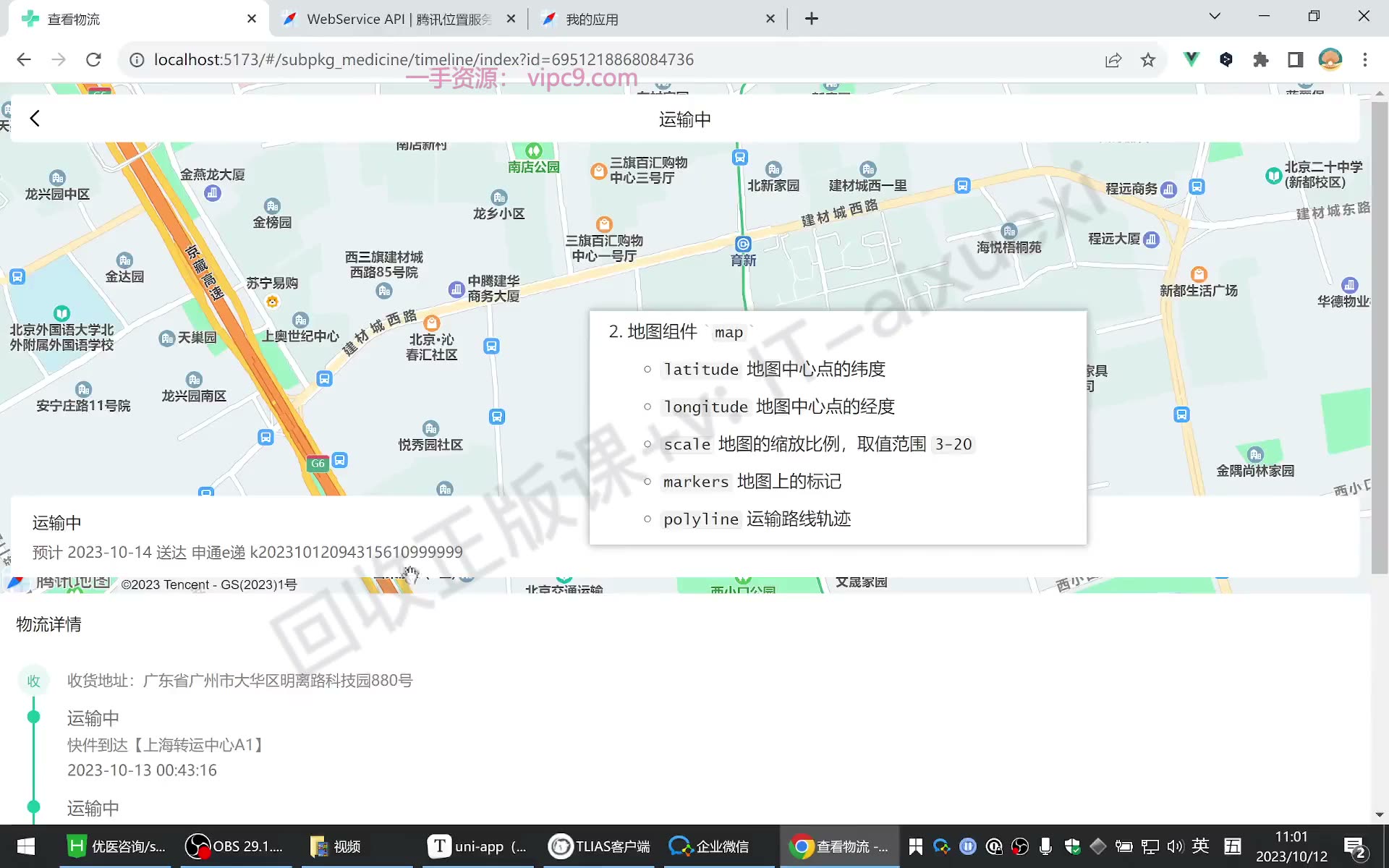Click the 金隅尚林家园 residential marker

pyautogui.click(x=1255, y=454)
